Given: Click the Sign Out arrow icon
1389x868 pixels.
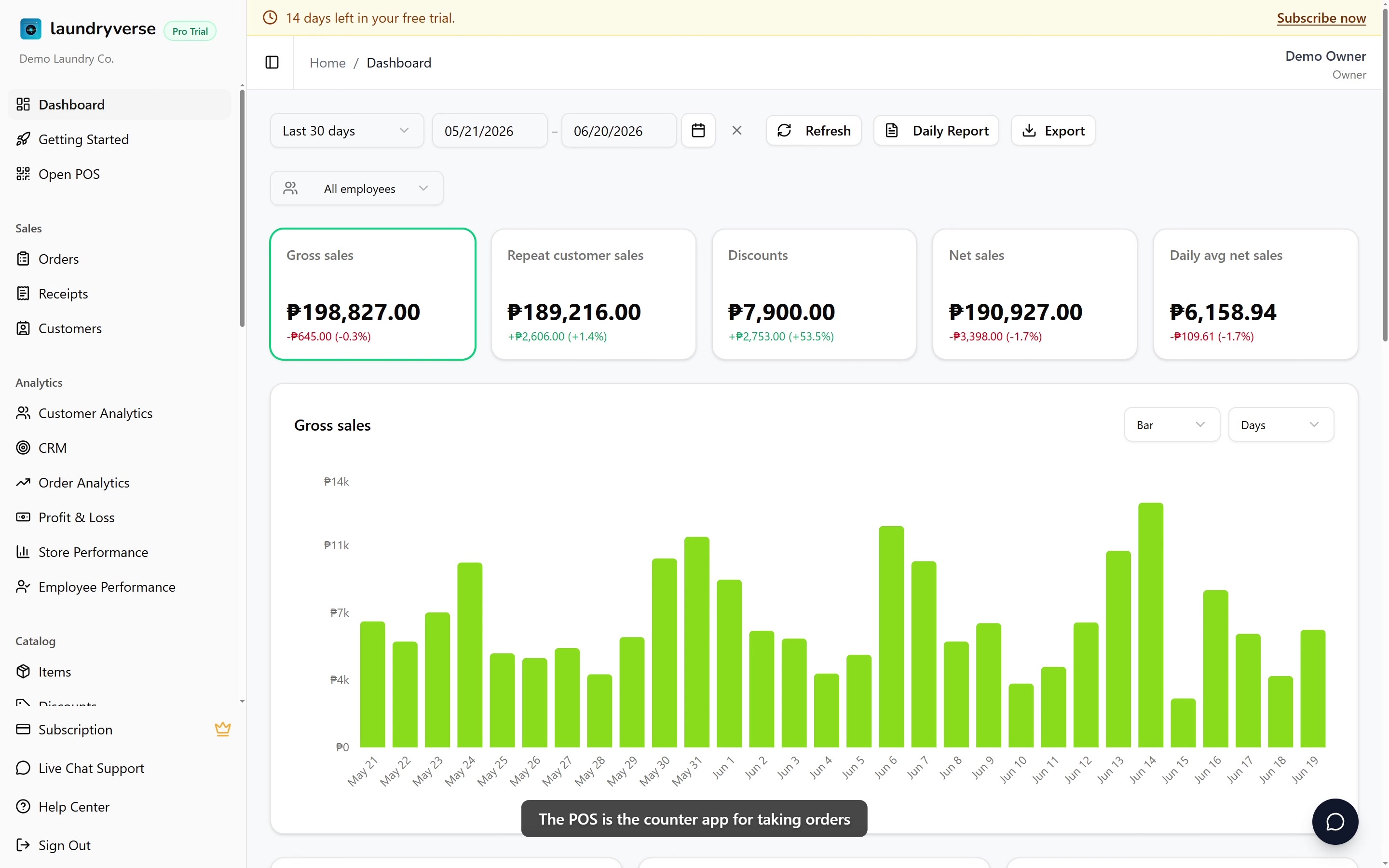Looking at the screenshot, I should click(x=23, y=845).
